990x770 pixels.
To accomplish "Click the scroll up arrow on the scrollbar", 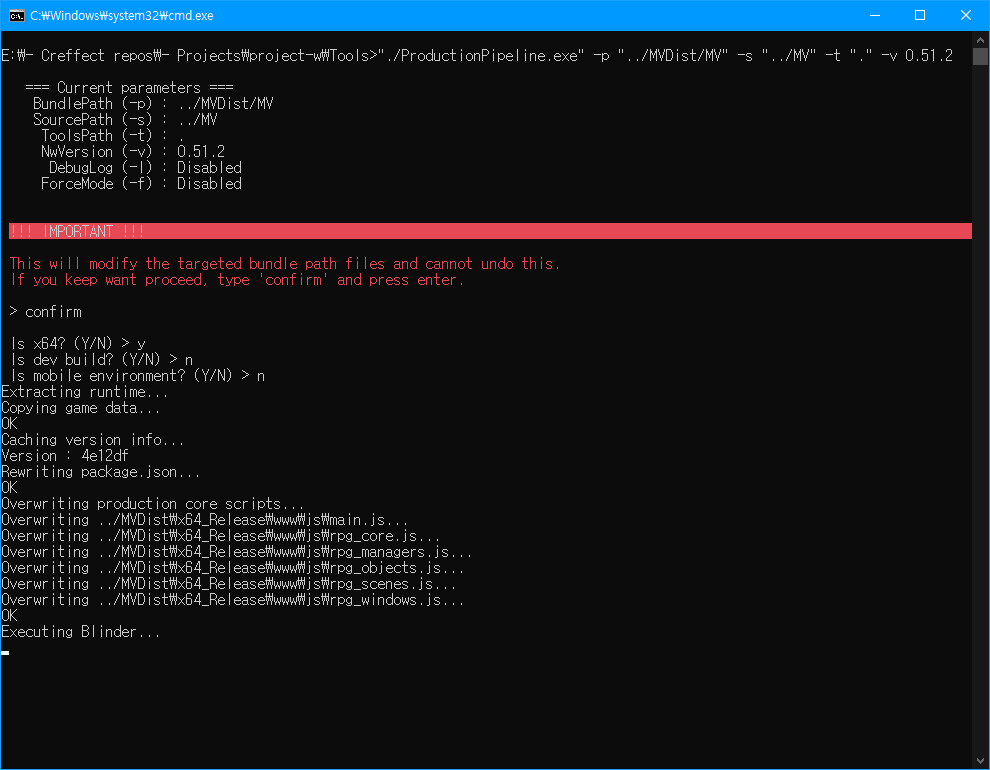I will click(981, 39).
